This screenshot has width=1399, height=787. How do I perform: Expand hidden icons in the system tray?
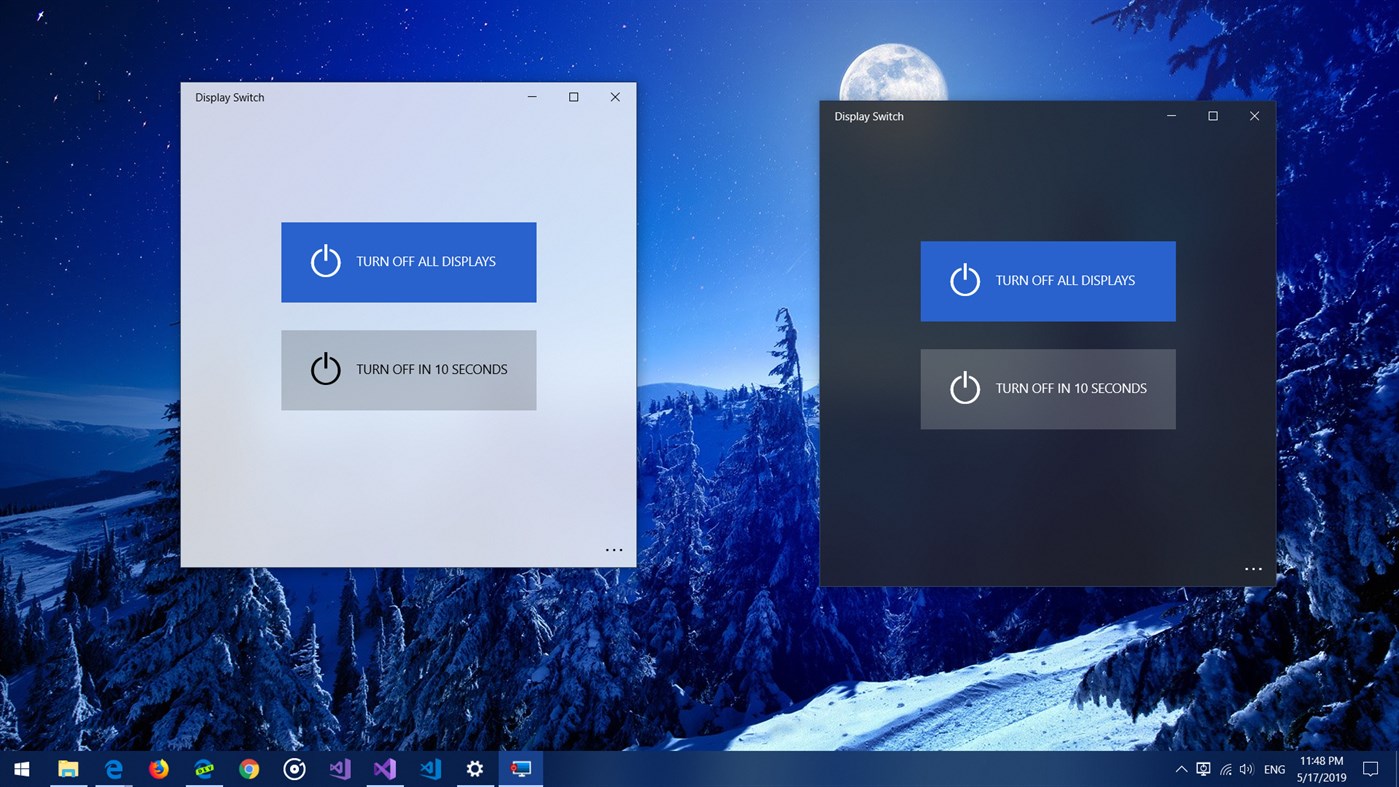click(x=1181, y=769)
